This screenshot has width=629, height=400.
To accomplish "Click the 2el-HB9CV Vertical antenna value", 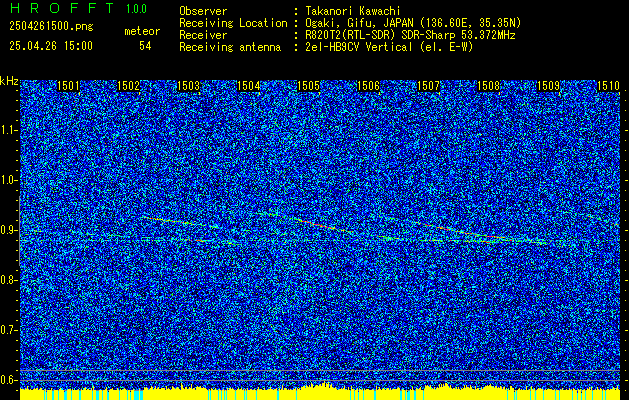I will click(389, 47).
